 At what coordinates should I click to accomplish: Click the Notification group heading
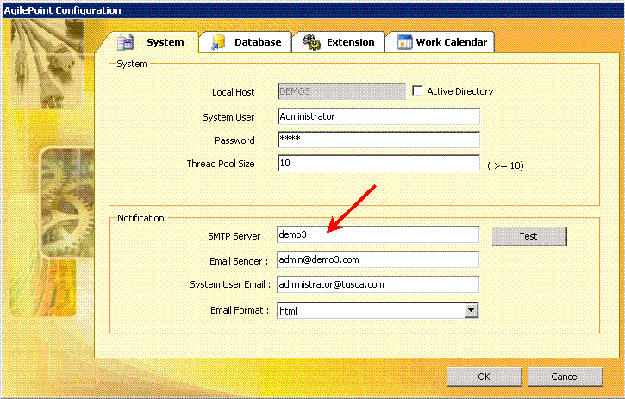coord(140,218)
